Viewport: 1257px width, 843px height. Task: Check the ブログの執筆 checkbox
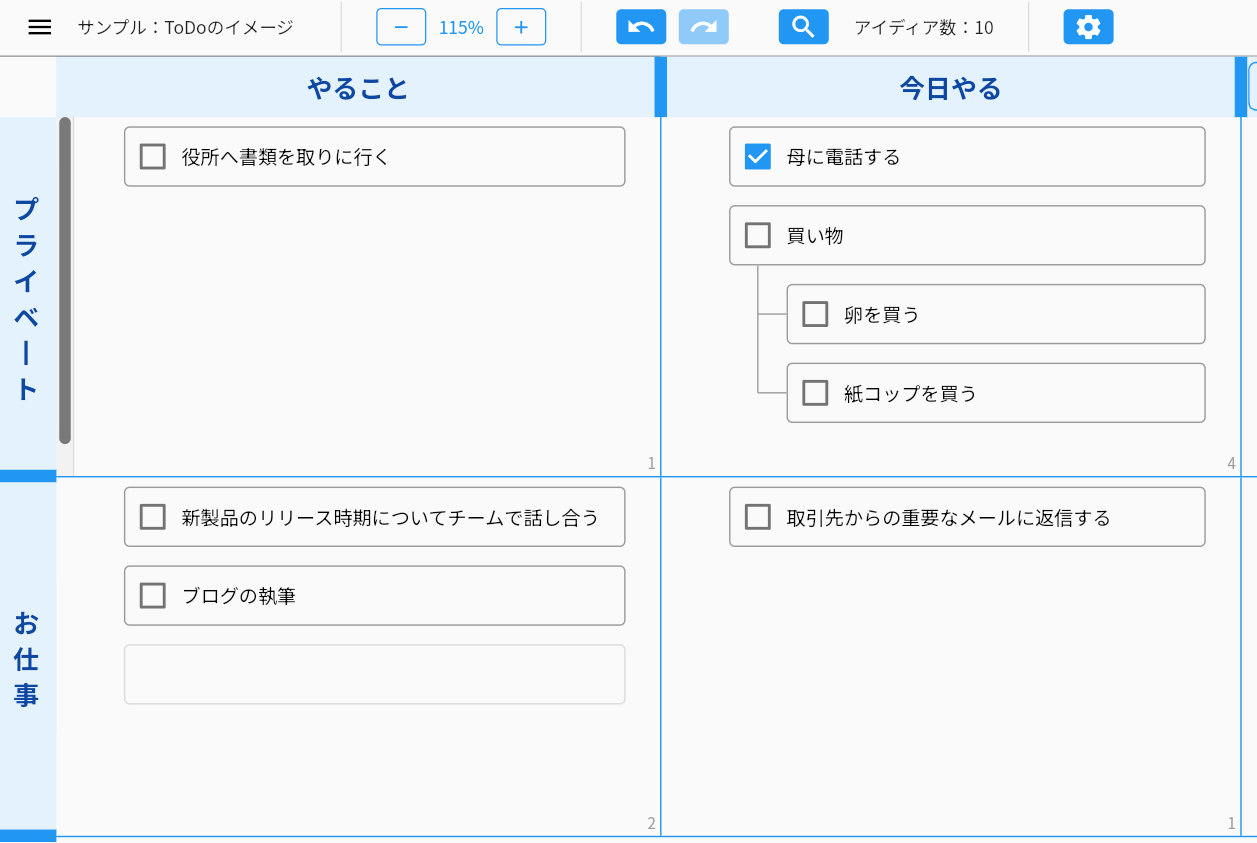click(153, 596)
